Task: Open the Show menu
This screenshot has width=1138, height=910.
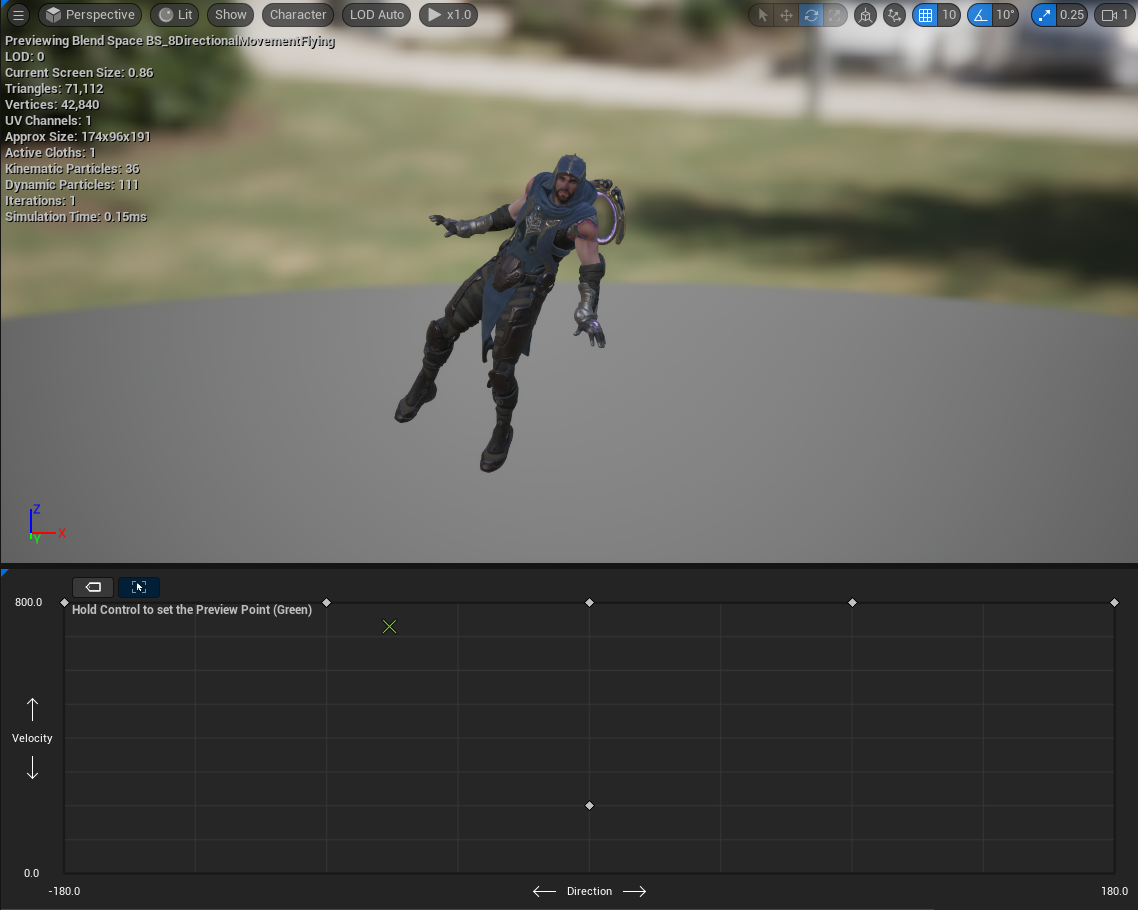Action: pyautogui.click(x=230, y=15)
